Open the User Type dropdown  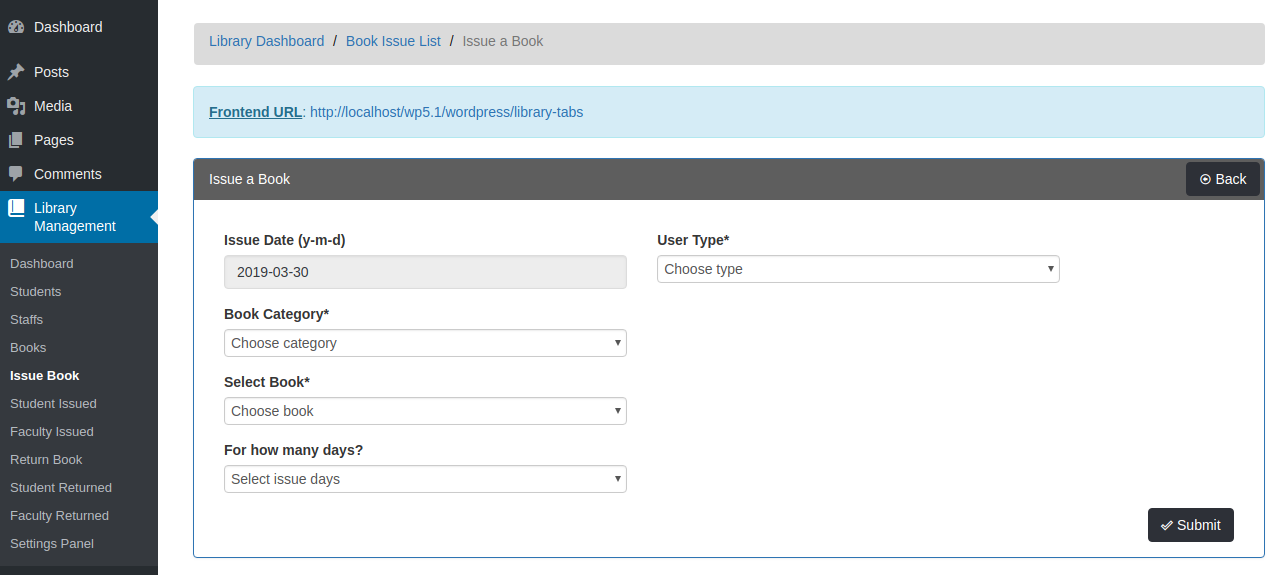click(857, 269)
